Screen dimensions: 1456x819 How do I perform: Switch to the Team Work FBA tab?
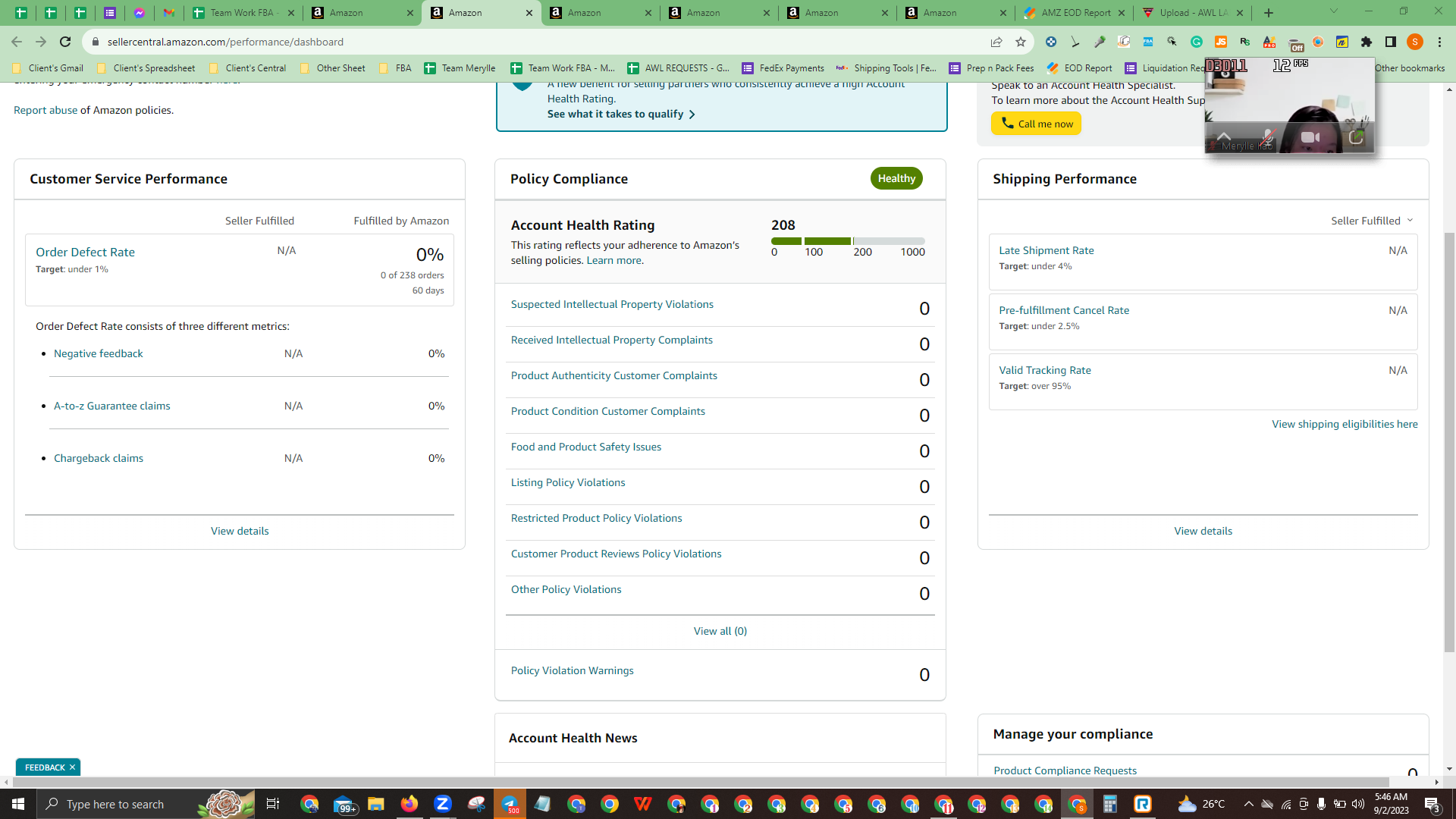click(241, 13)
